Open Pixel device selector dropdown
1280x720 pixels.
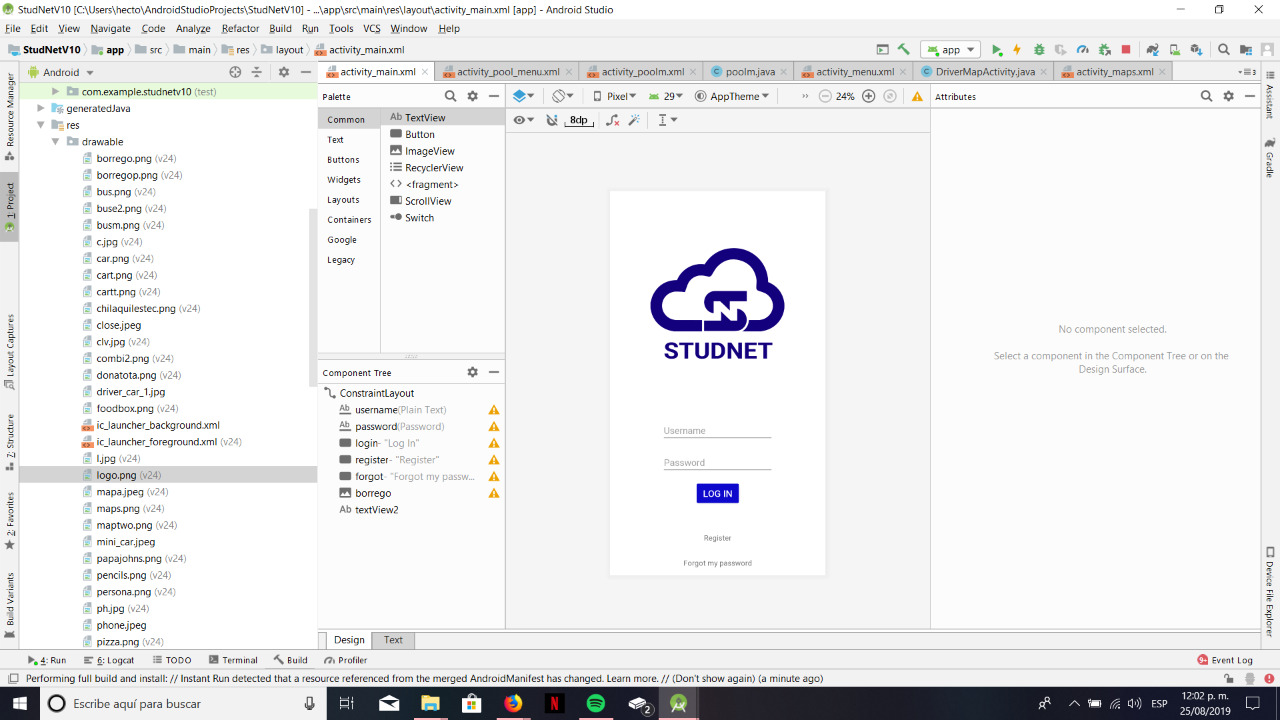(615, 96)
